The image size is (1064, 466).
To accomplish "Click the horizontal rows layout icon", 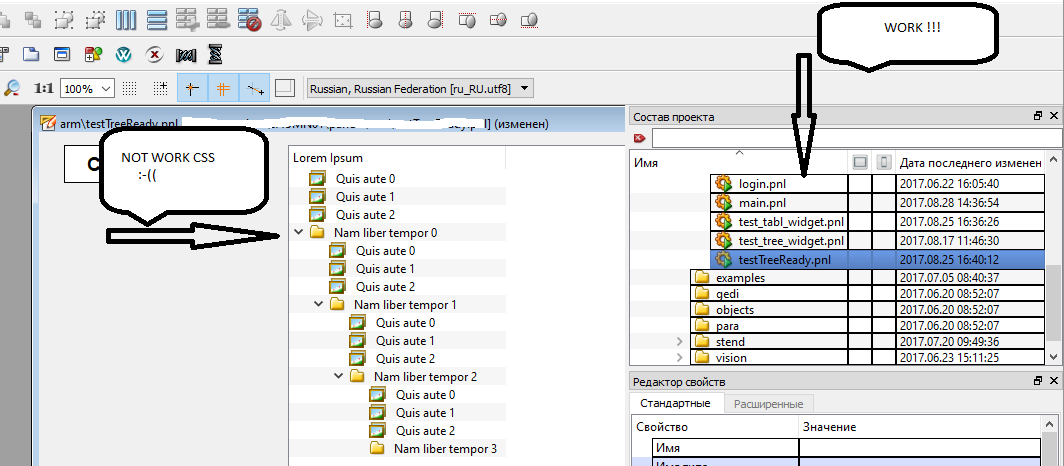I will (157, 18).
